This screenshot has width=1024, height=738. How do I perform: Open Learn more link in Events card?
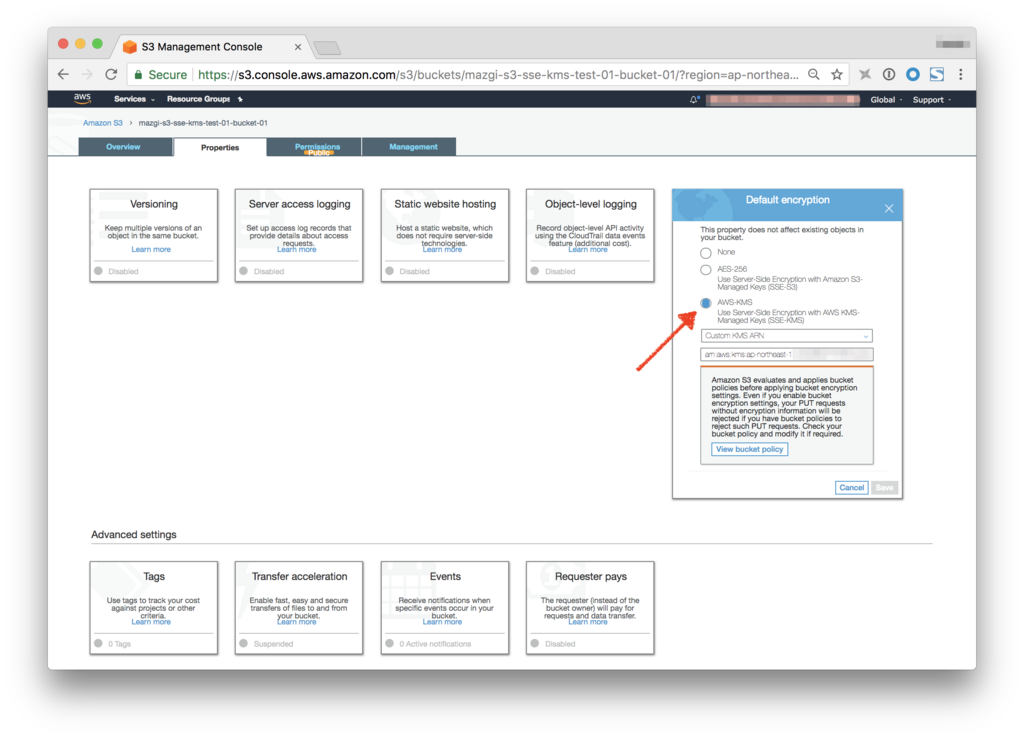coord(442,622)
